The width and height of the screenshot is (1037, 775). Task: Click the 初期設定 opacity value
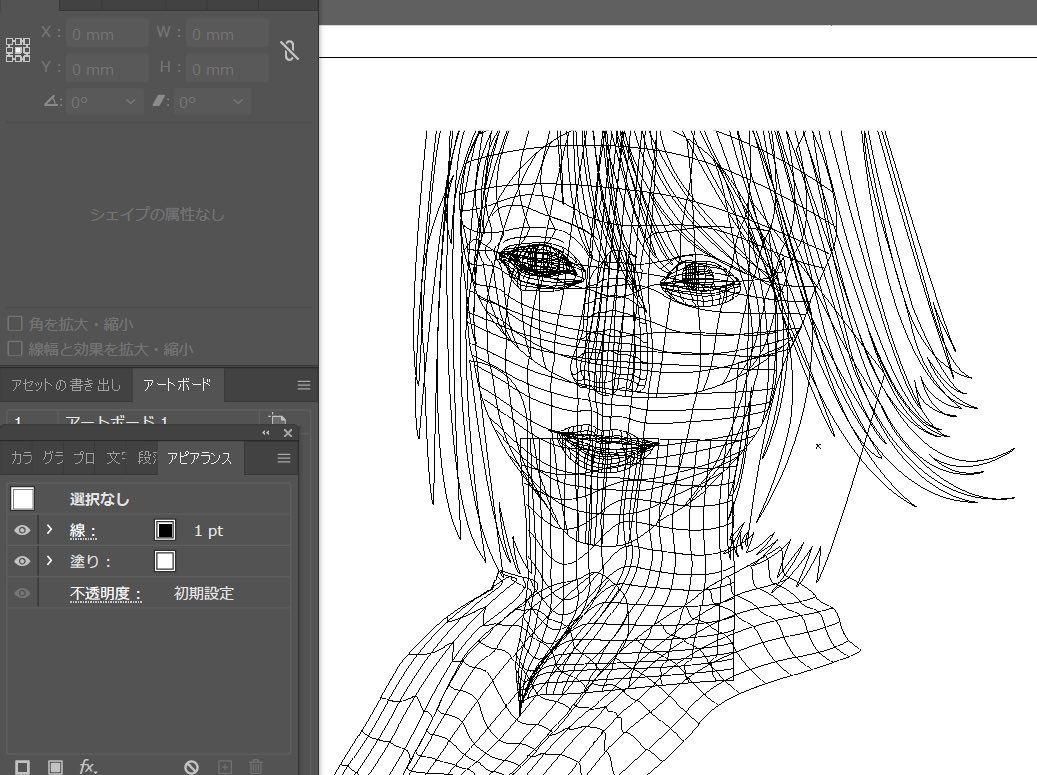pyautogui.click(x=204, y=593)
